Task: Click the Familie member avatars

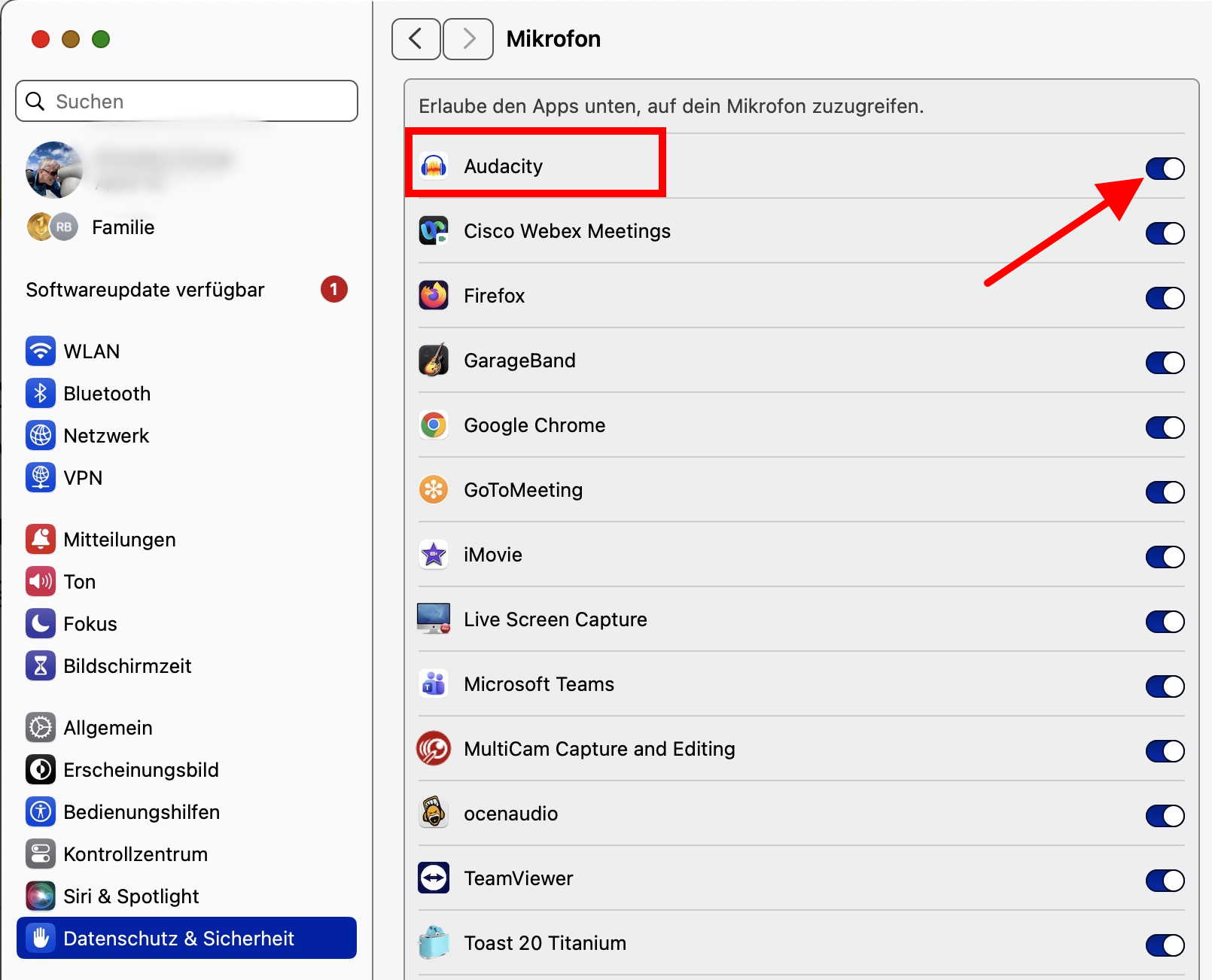Action: [53, 227]
